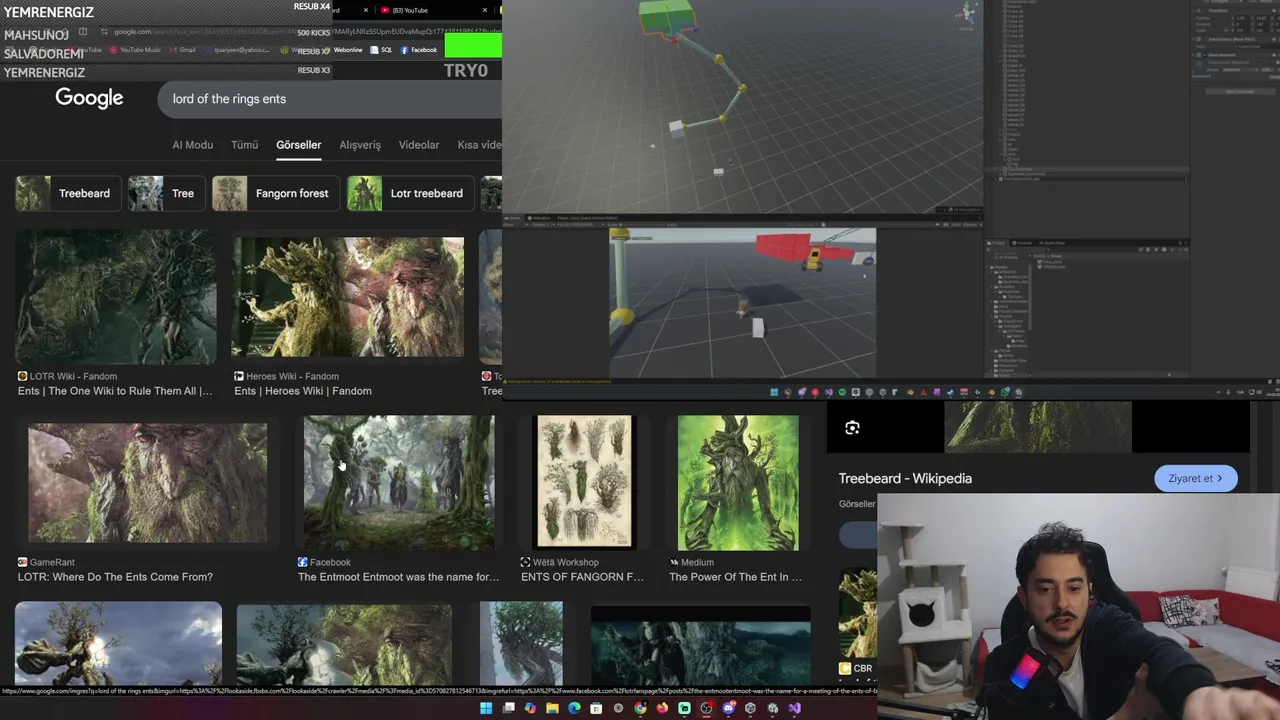Open the SQL bookmark

coord(381,50)
